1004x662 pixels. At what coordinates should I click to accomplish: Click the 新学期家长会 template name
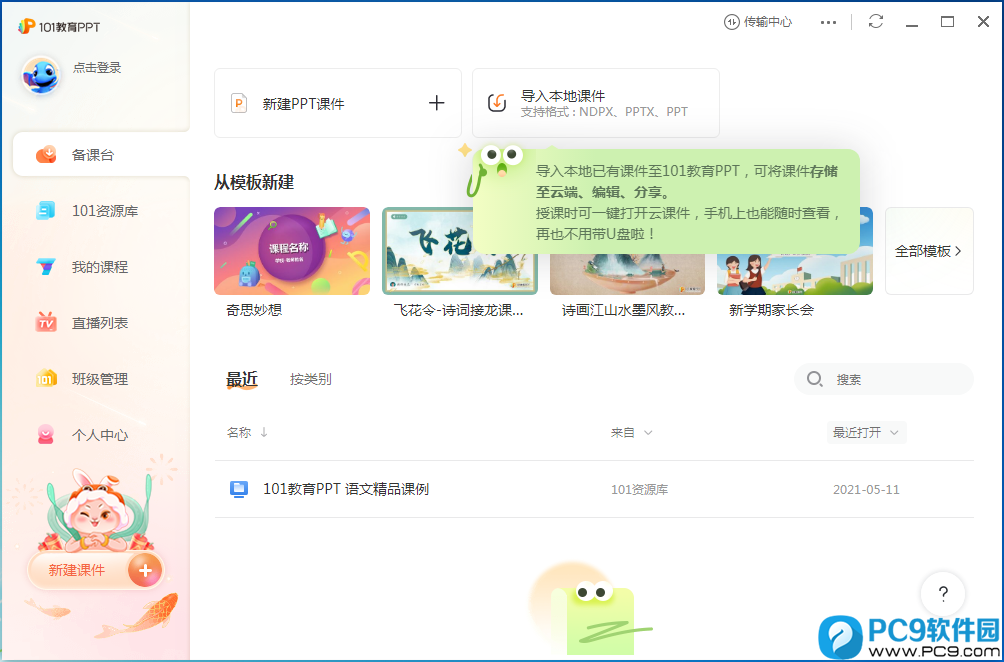coord(772,310)
